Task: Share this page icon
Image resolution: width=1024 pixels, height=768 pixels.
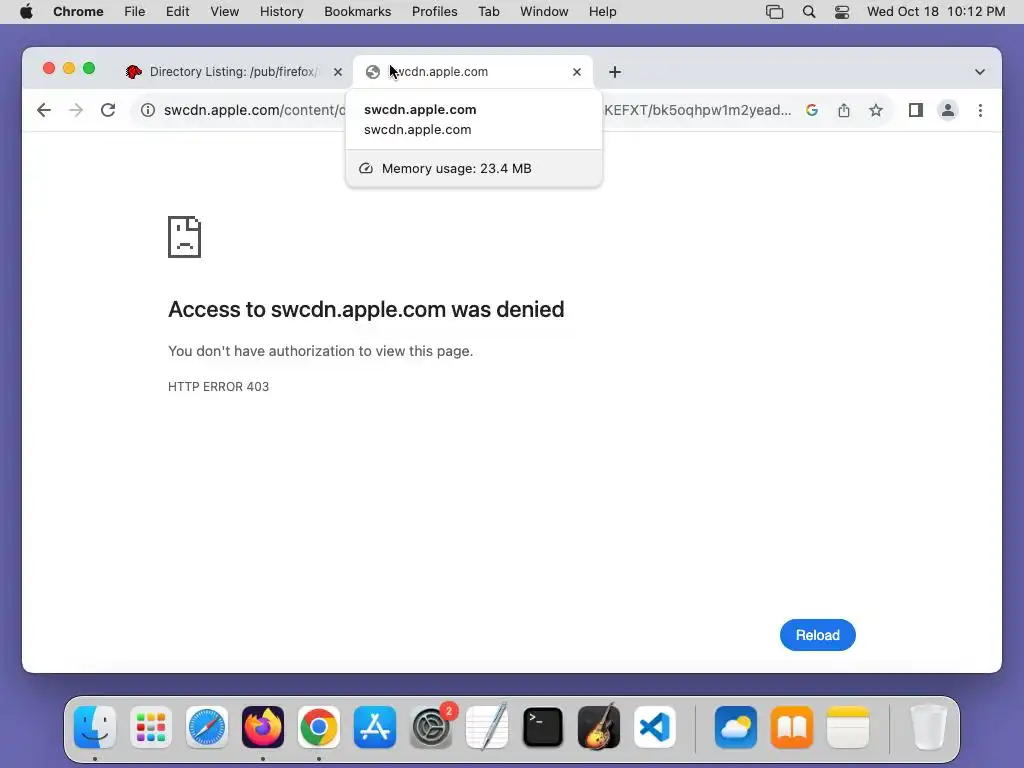Action: pos(844,110)
